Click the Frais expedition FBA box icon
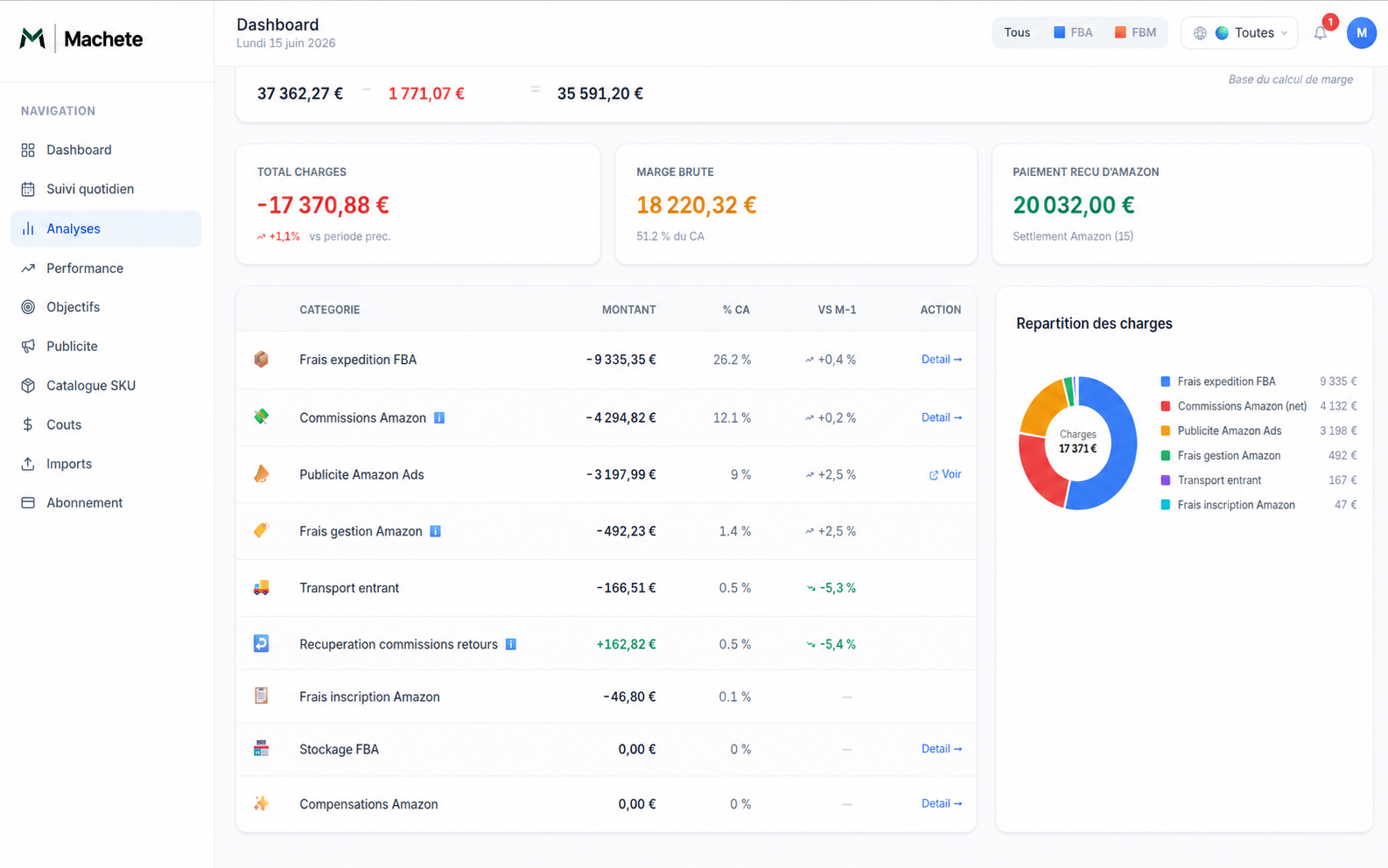This screenshot has height=868, width=1388. (x=261, y=360)
